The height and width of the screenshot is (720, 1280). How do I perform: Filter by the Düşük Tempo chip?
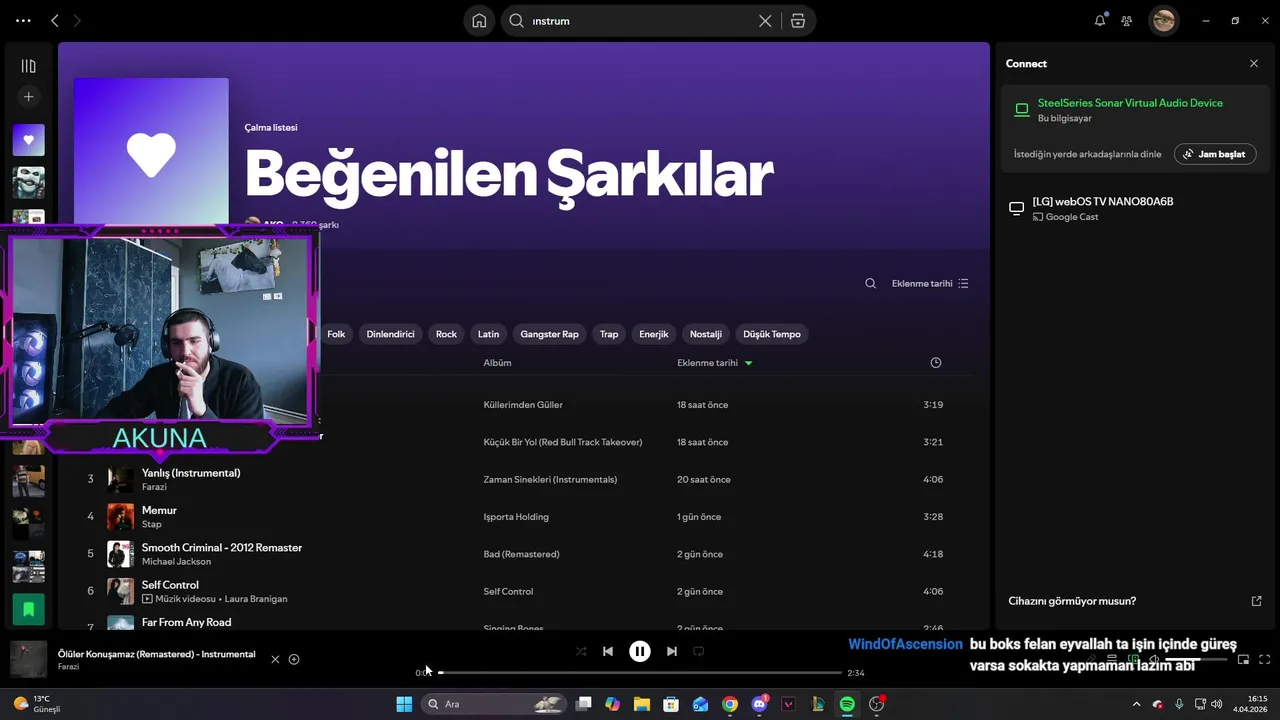772,334
